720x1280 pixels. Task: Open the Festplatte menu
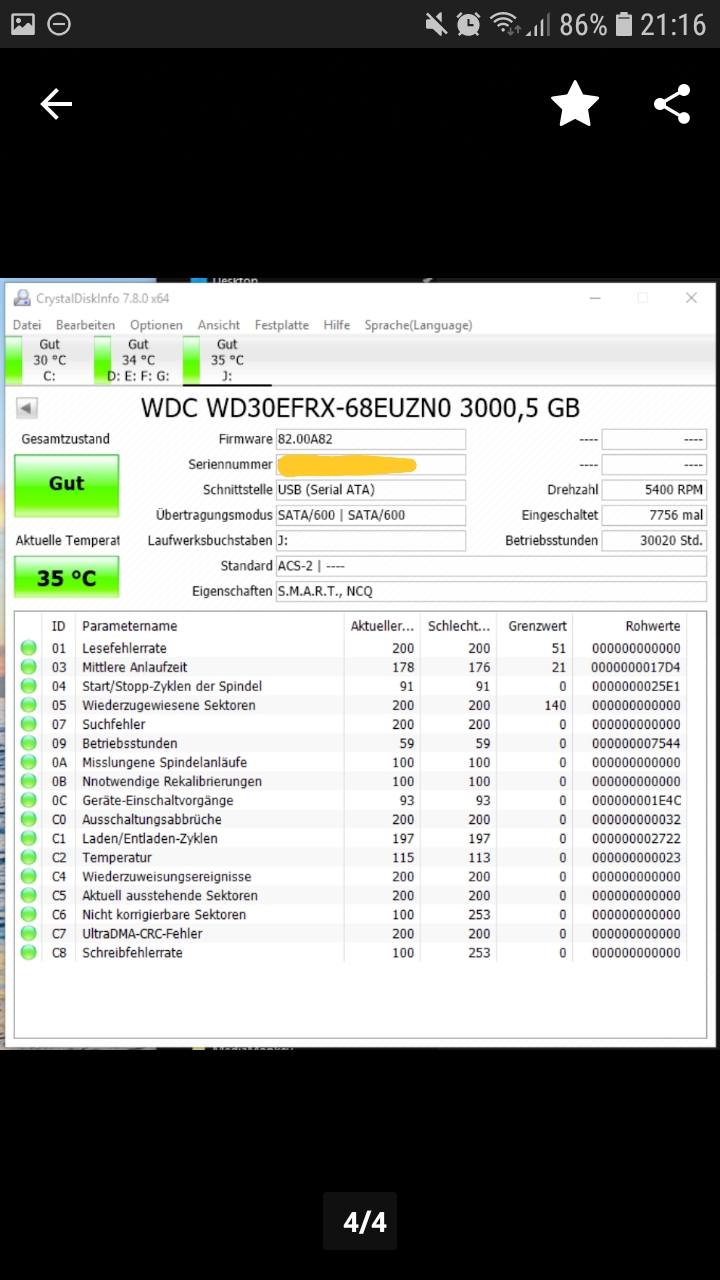point(282,325)
